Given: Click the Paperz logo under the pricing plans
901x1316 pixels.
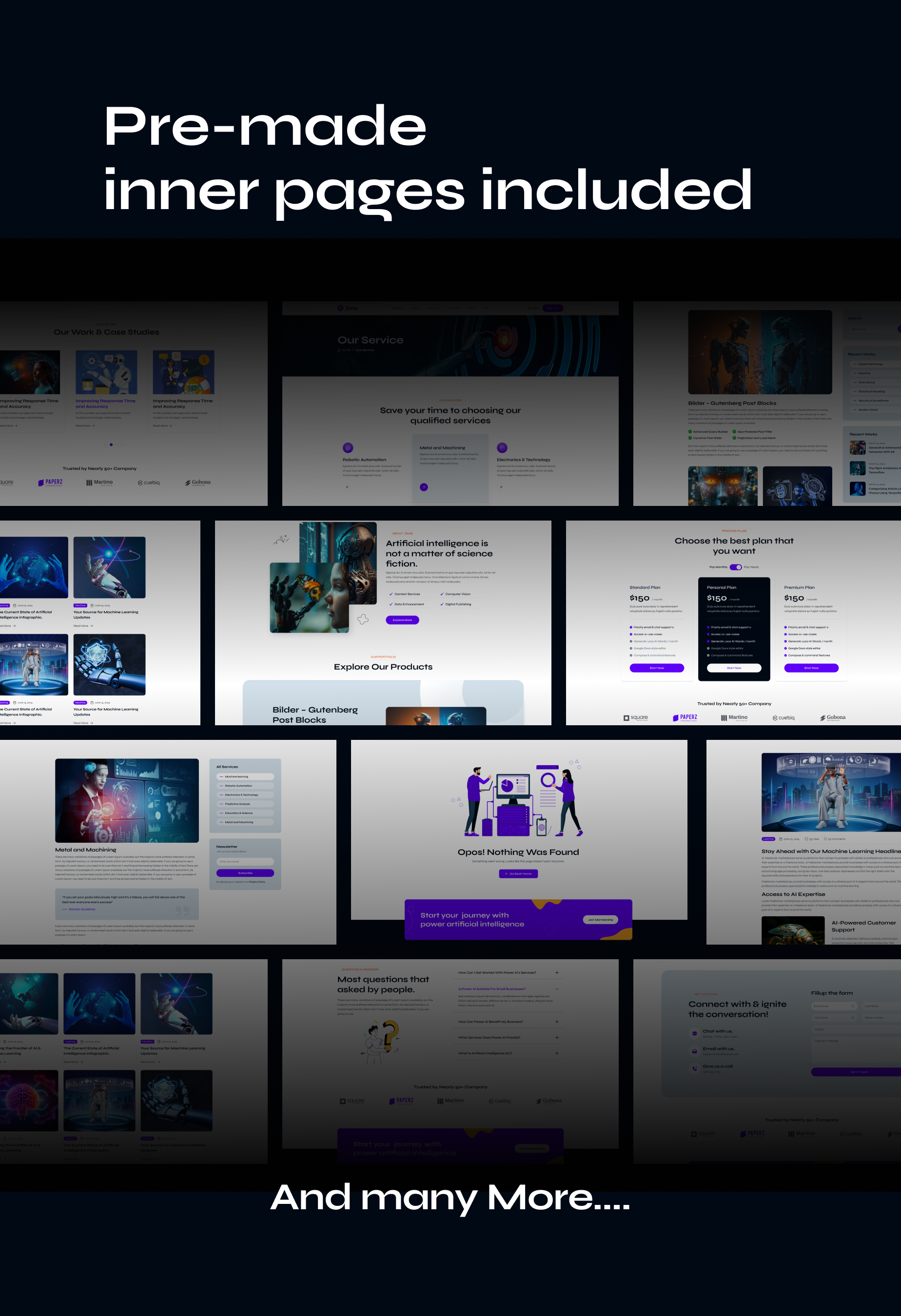Looking at the screenshot, I should (x=685, y=717).
